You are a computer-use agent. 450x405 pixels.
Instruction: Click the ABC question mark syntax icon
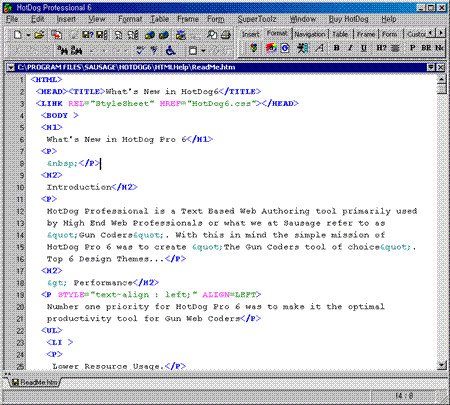pos(153,50)
